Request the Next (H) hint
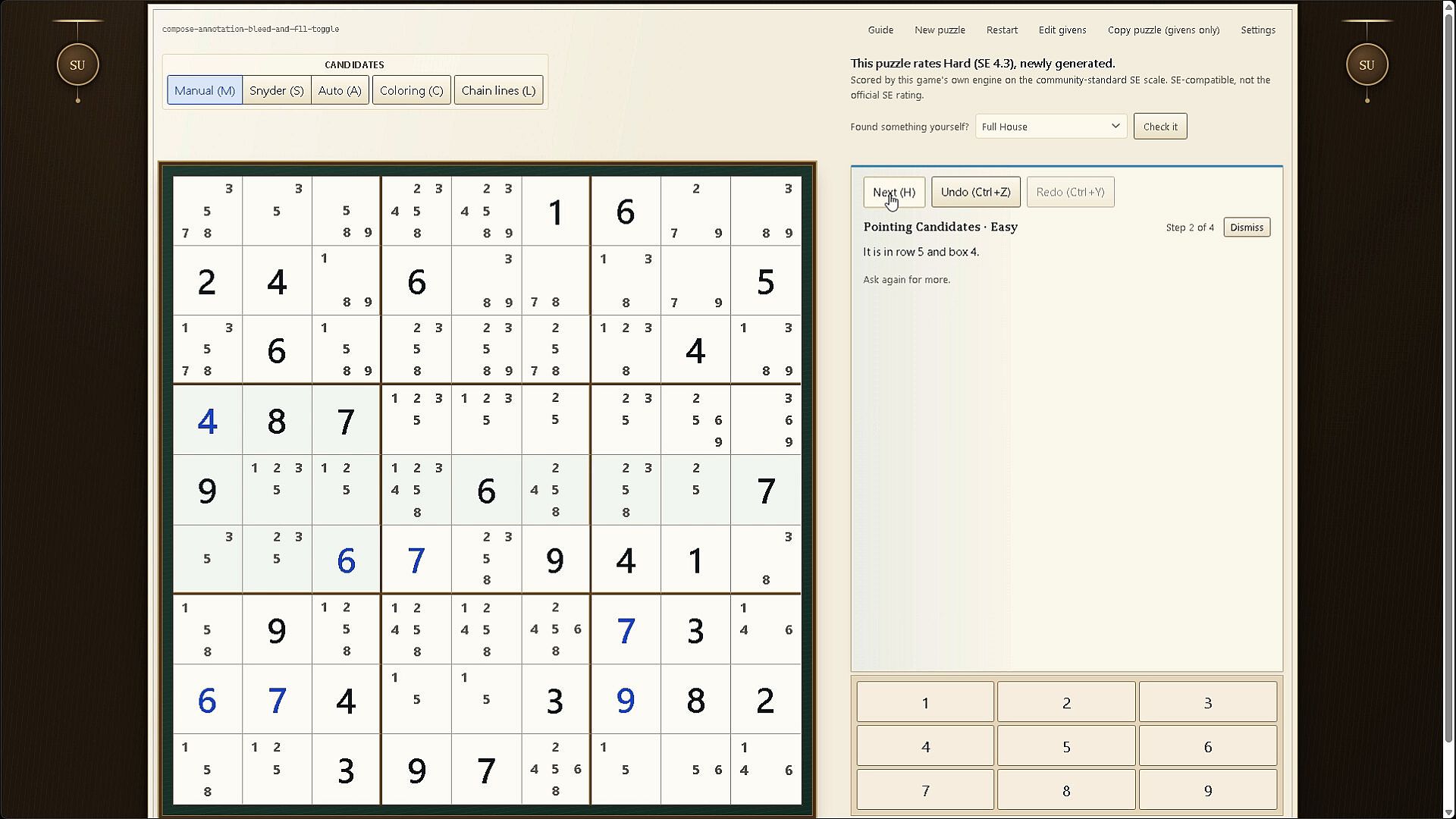The height and width of the screenshot is (819, 1456). (894, 192)
